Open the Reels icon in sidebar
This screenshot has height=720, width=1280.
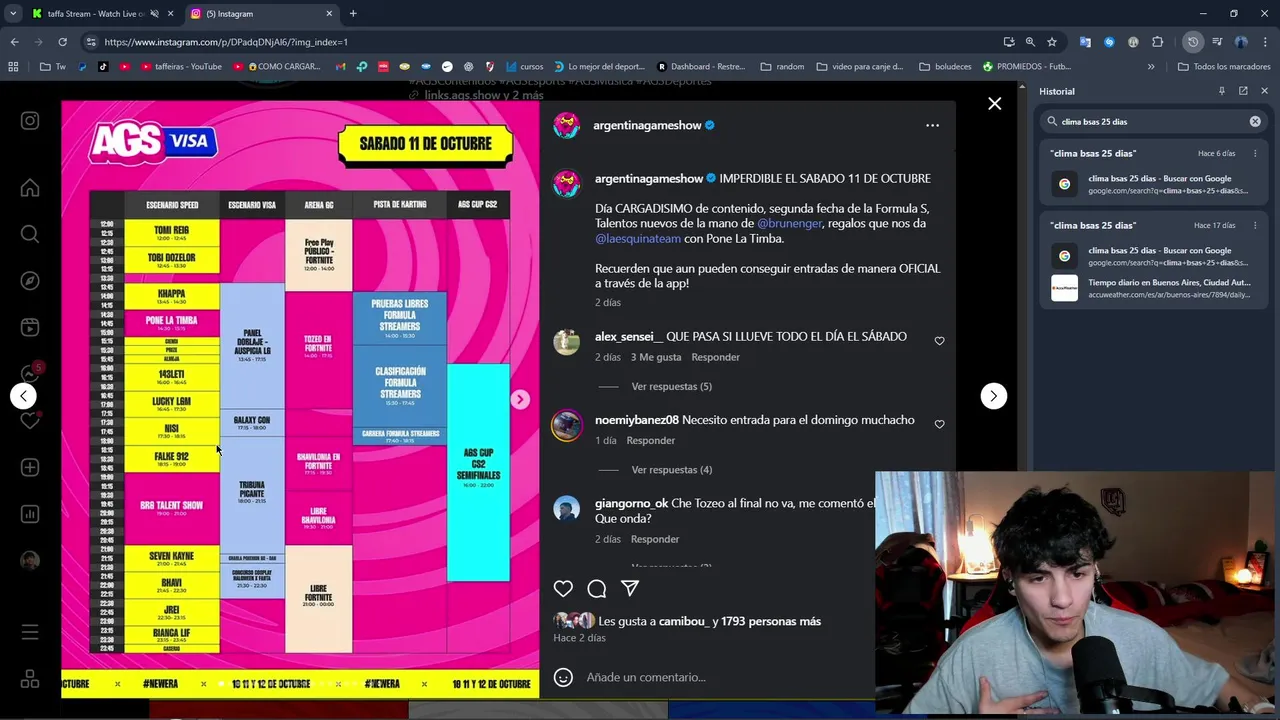pyautogui.click(x=30, y=327)
